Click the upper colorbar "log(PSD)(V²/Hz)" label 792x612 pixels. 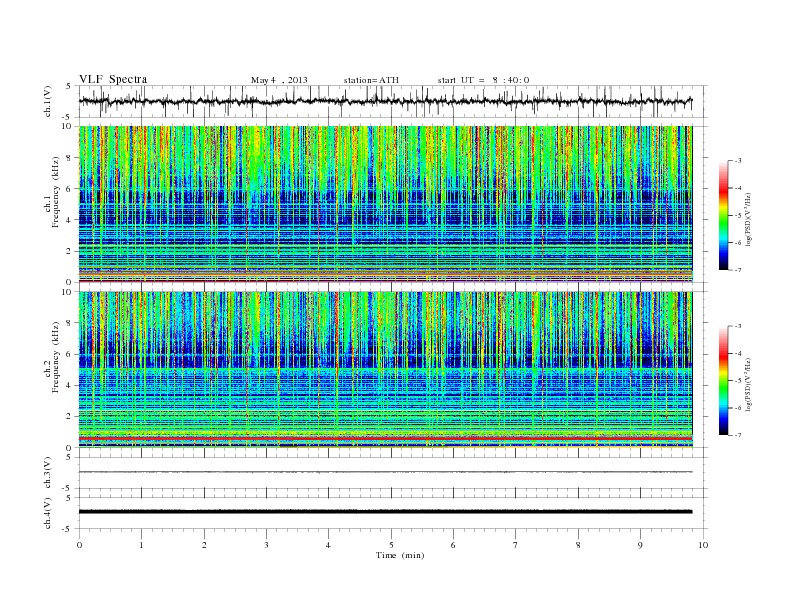pos(748,219)
